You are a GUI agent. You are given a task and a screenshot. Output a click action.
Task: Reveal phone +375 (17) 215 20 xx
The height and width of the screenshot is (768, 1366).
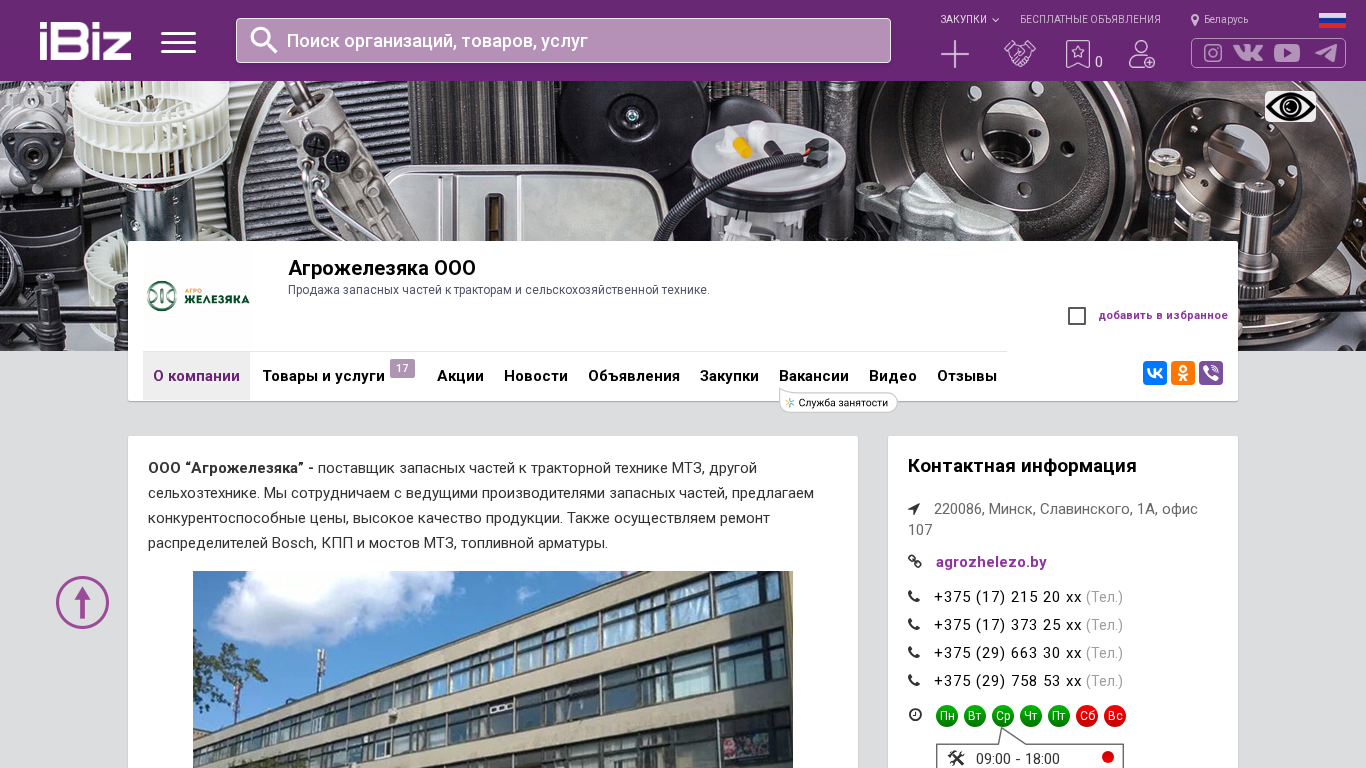tap(1008, 597)
